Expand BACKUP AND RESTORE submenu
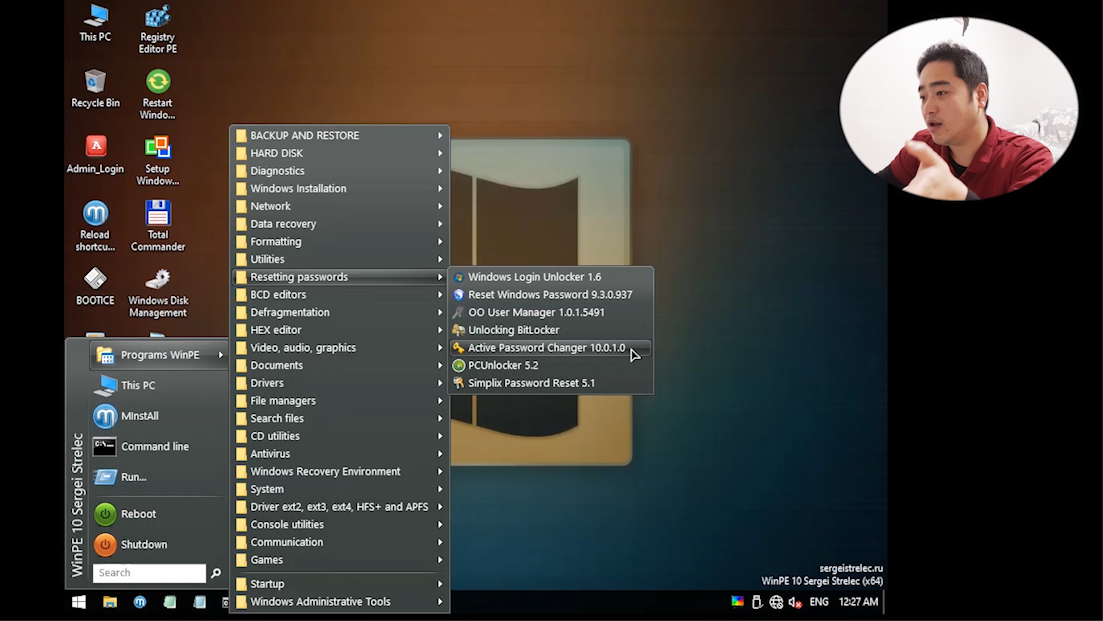 tap(340, 135)
